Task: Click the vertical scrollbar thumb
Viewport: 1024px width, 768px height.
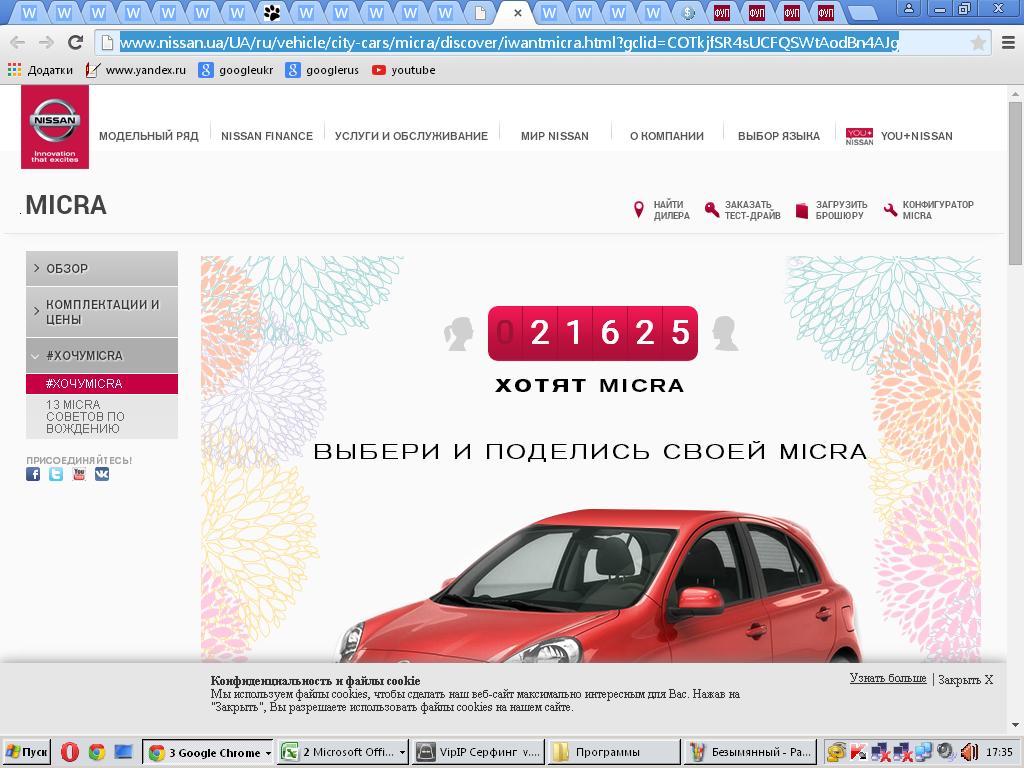Action: (1016, 183)
